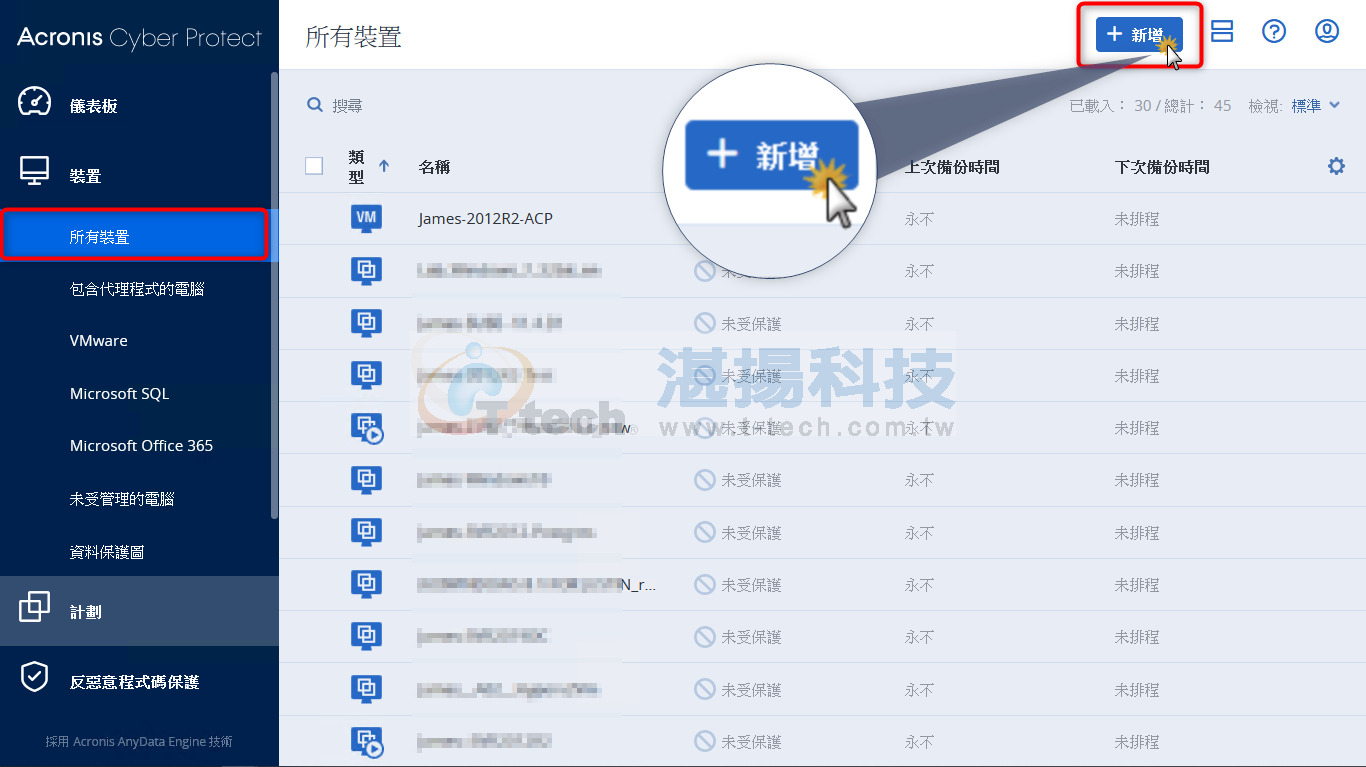The width and height of the screenshot is (1366, 767).
Task: Open table column settings gear icon
Action: tap(1336, 166)
